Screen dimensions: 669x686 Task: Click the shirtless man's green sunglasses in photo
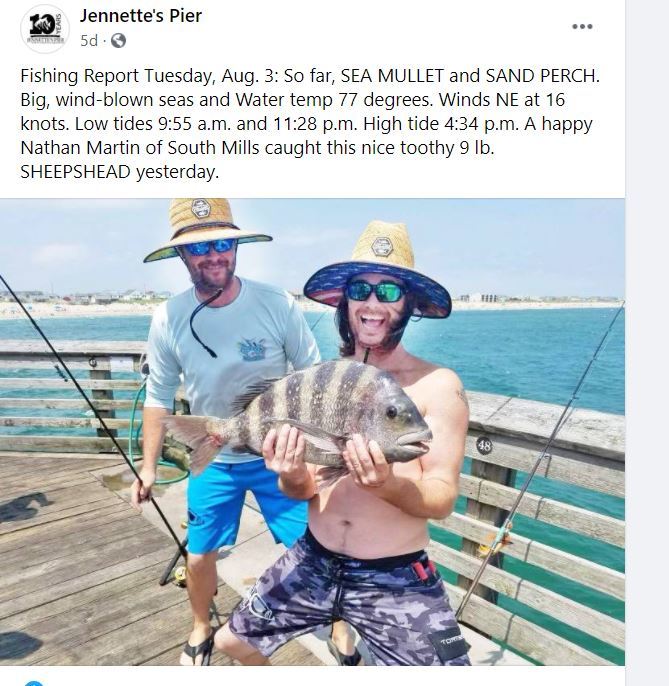(x=375, y=291)
